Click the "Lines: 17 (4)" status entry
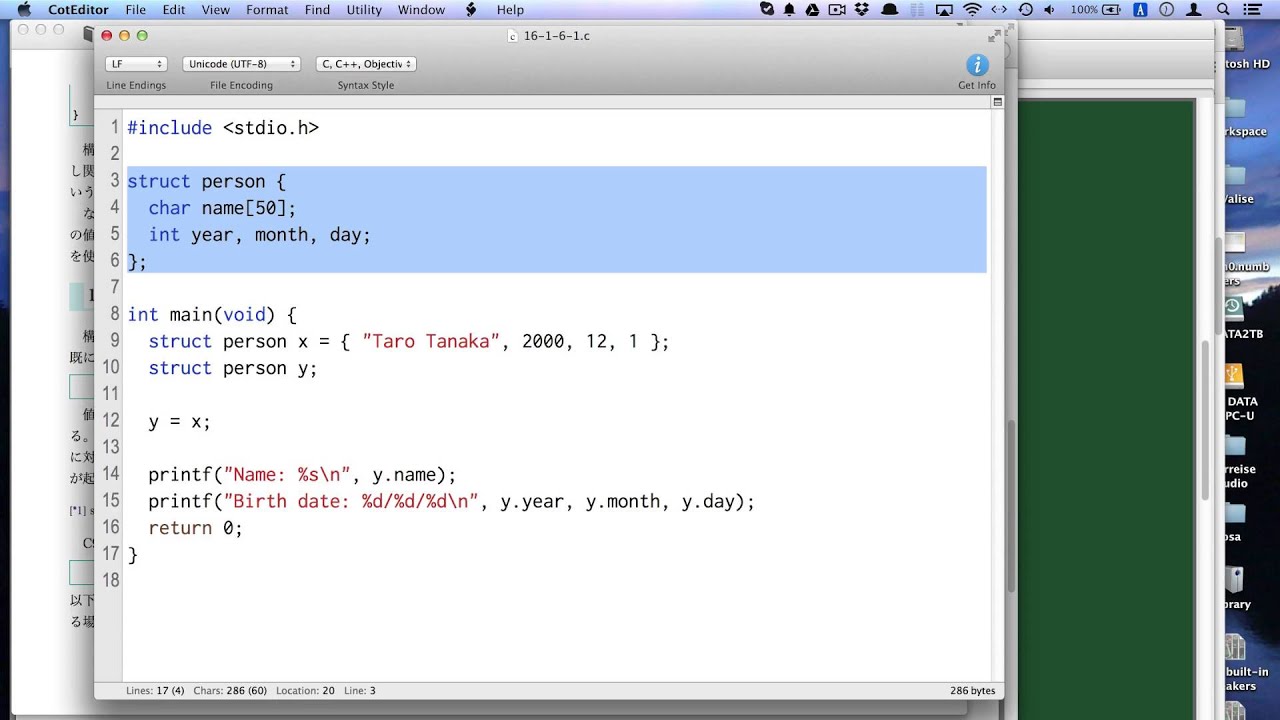Image resolution: width=1280 pixels, height=720 pixels. pos(155,690)
